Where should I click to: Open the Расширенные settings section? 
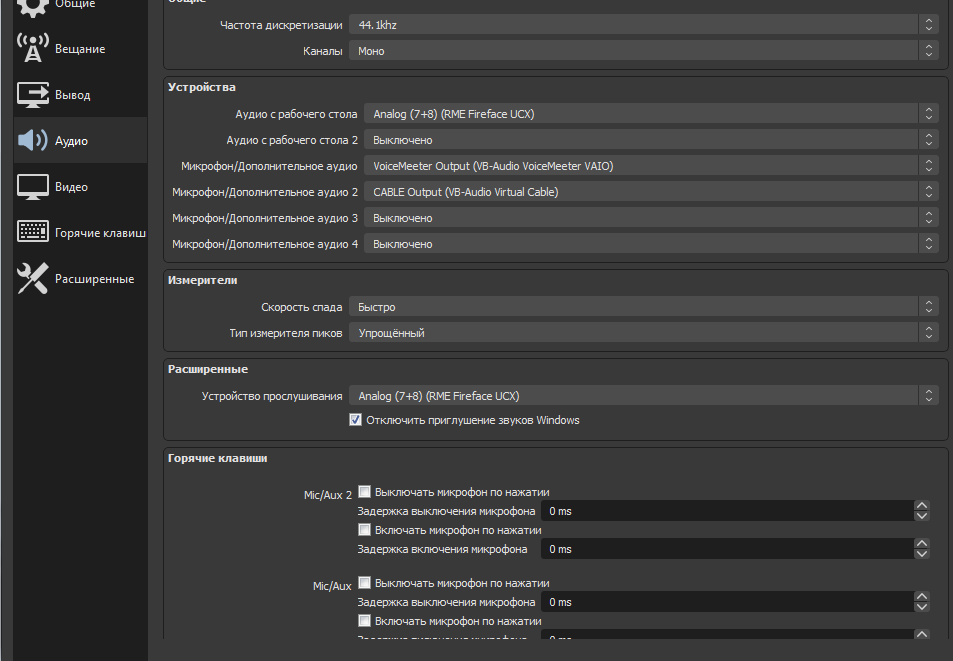(94, 279)
